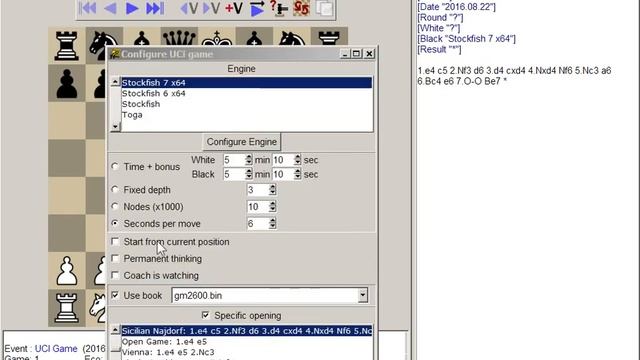Jump to the end of the game

tap(155, 8)
